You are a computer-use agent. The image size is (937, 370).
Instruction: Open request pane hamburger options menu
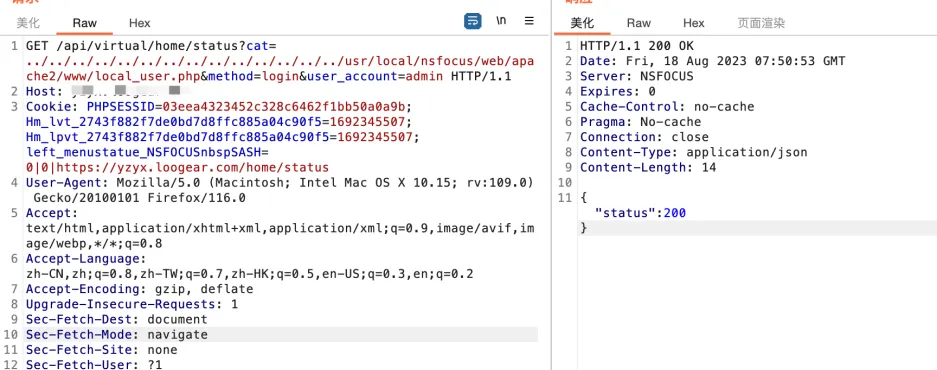point(529,21)
